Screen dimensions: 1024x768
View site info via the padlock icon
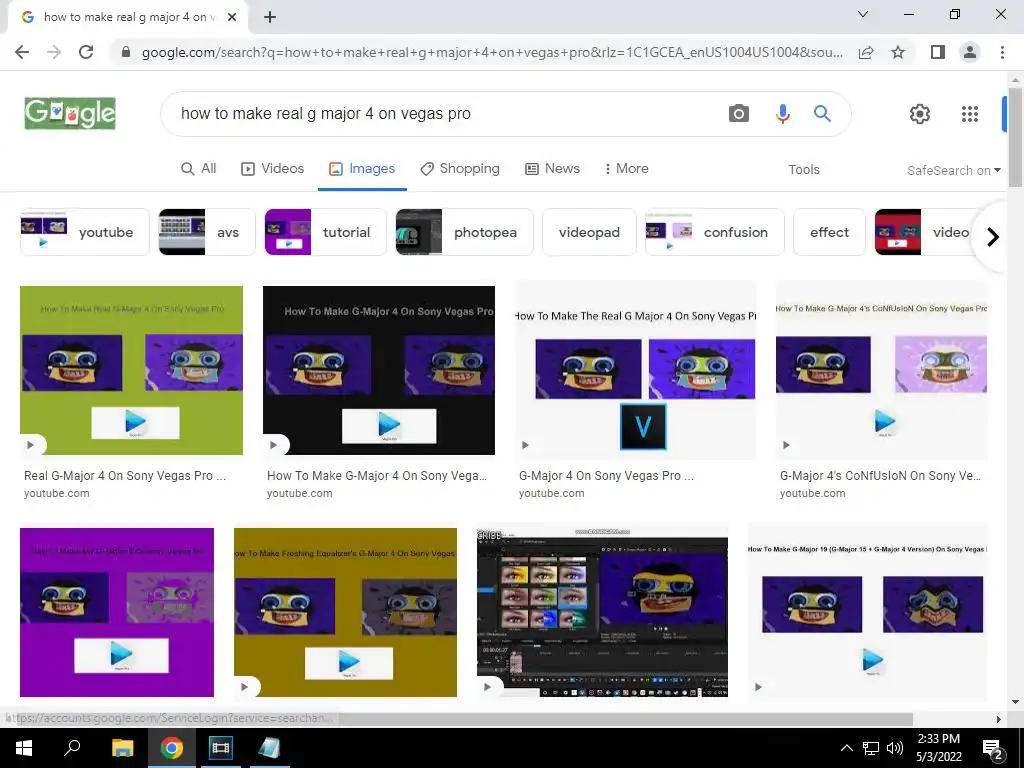pos(126,52)
